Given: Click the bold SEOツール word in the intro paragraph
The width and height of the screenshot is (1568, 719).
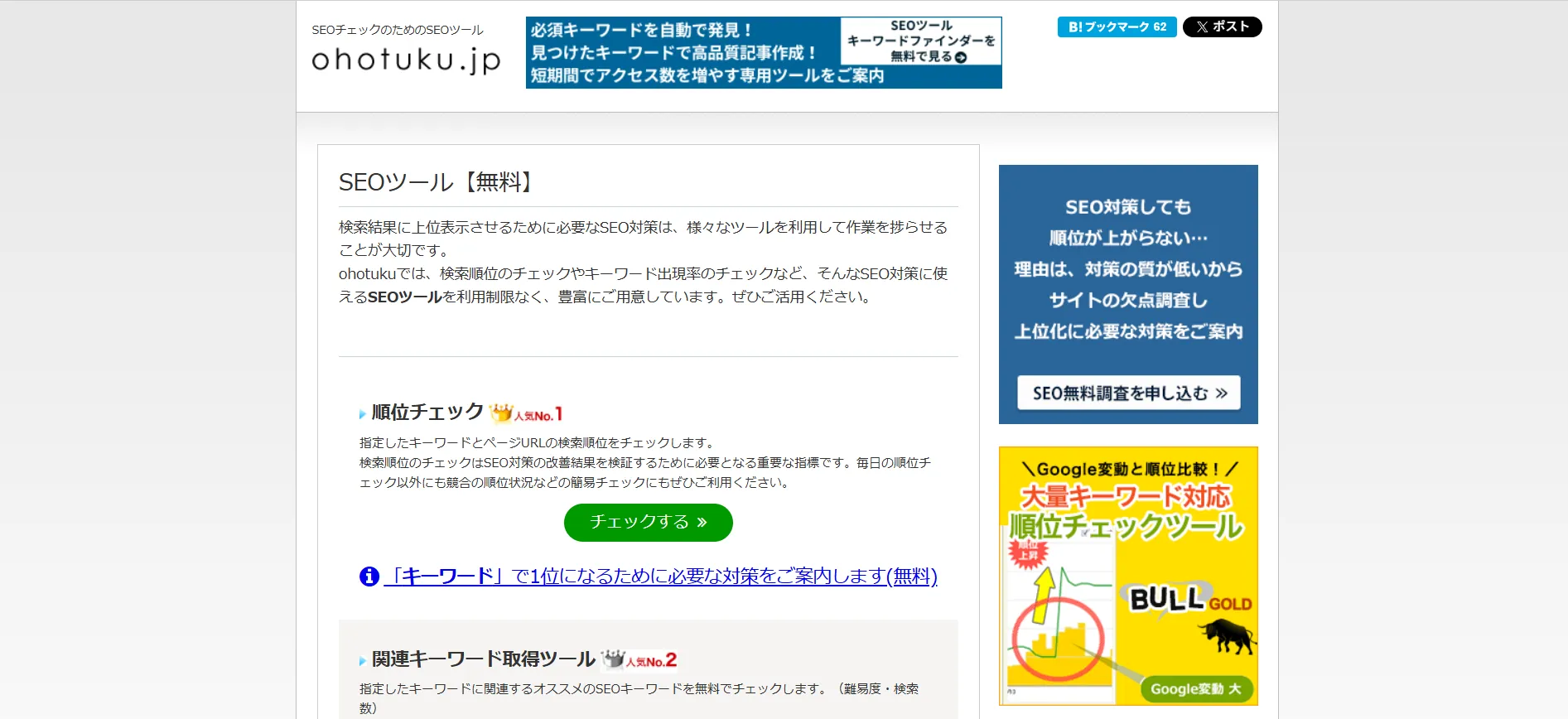Looking at the screenshot, I should click(x=405, y=297).
